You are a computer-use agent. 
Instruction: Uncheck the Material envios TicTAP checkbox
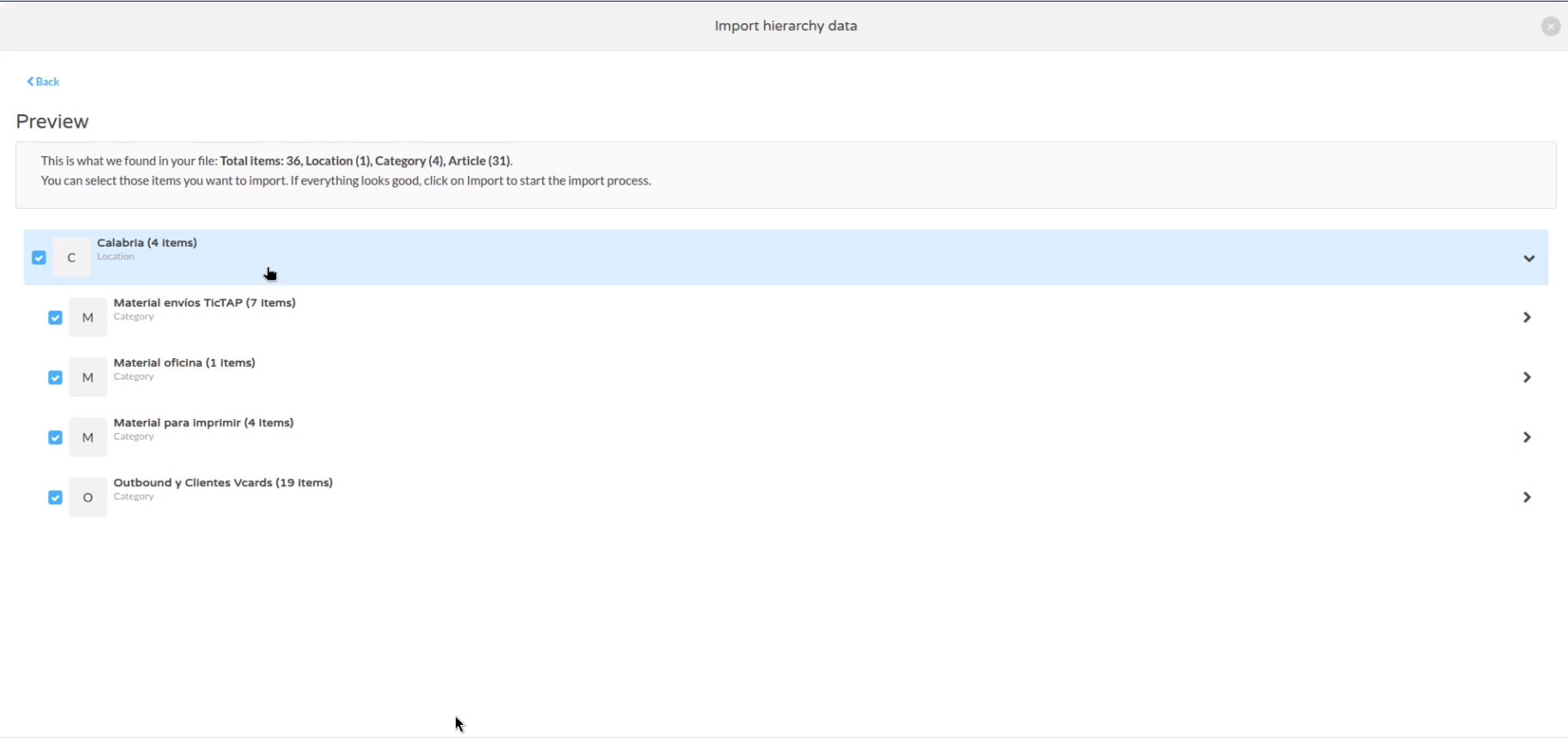[x=55, y=318]
